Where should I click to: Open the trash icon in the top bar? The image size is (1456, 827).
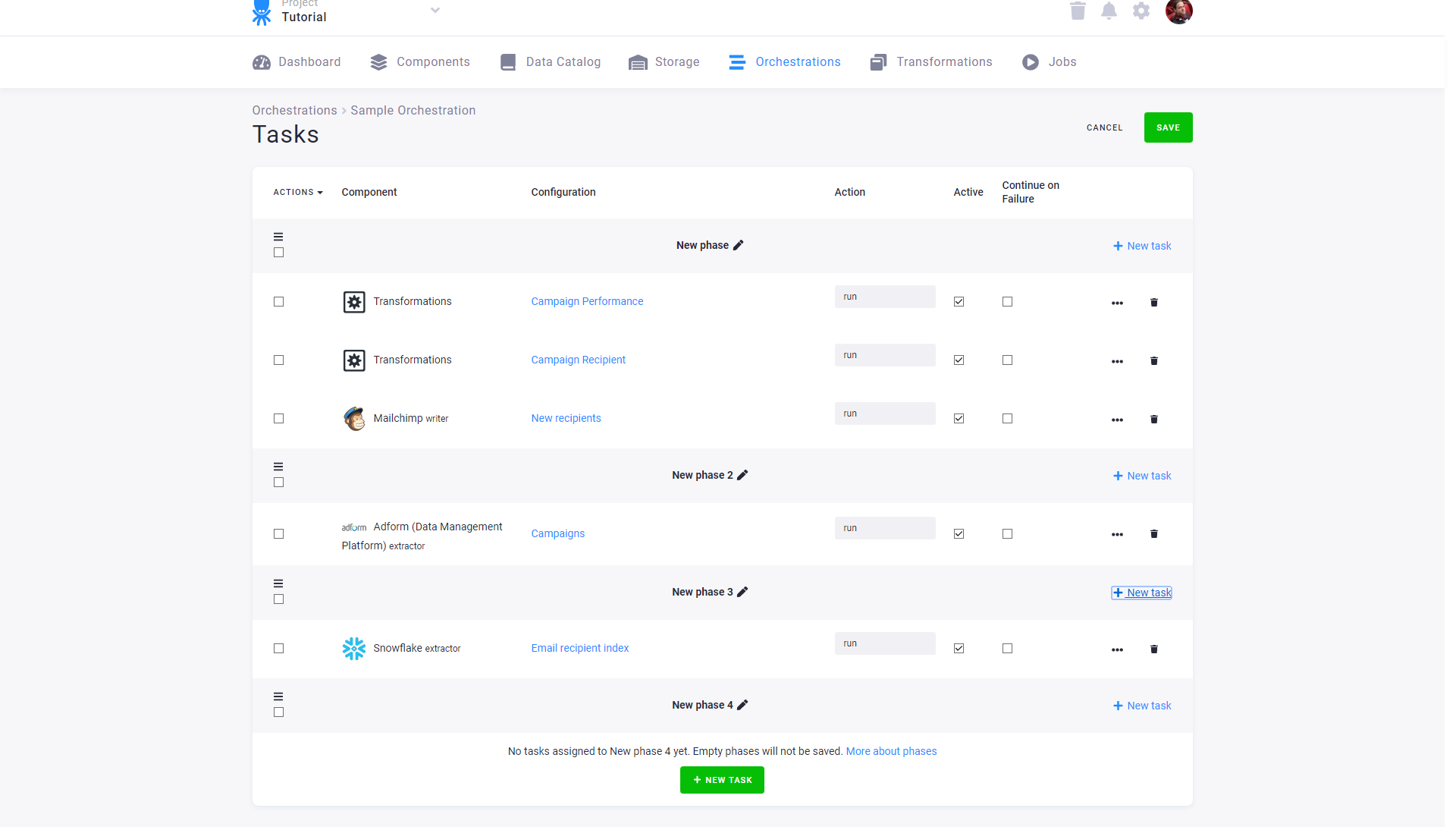(1078, 11)
